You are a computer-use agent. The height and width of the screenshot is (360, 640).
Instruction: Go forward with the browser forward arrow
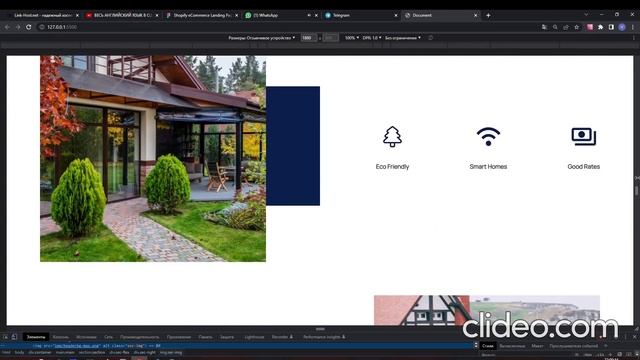[18, 27]
